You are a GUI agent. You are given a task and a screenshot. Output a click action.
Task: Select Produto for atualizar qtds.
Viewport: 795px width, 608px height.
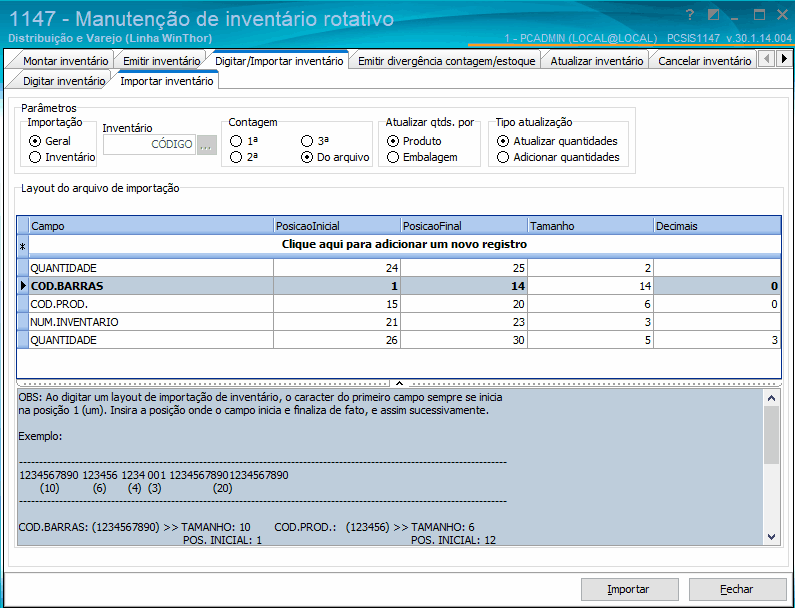pyautogui.click(x=414, y=141)
